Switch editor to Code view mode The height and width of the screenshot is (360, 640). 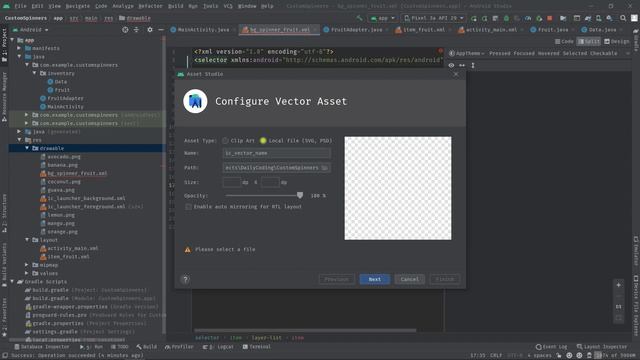coord(564,42)
